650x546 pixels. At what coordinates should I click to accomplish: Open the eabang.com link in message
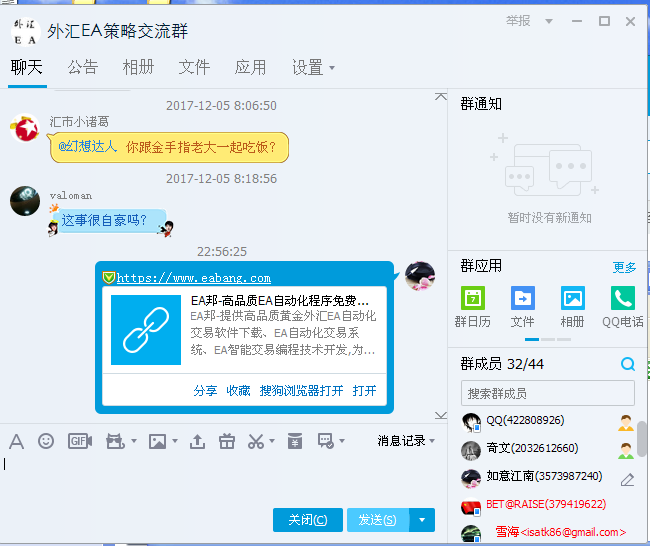tap(193, 278)
